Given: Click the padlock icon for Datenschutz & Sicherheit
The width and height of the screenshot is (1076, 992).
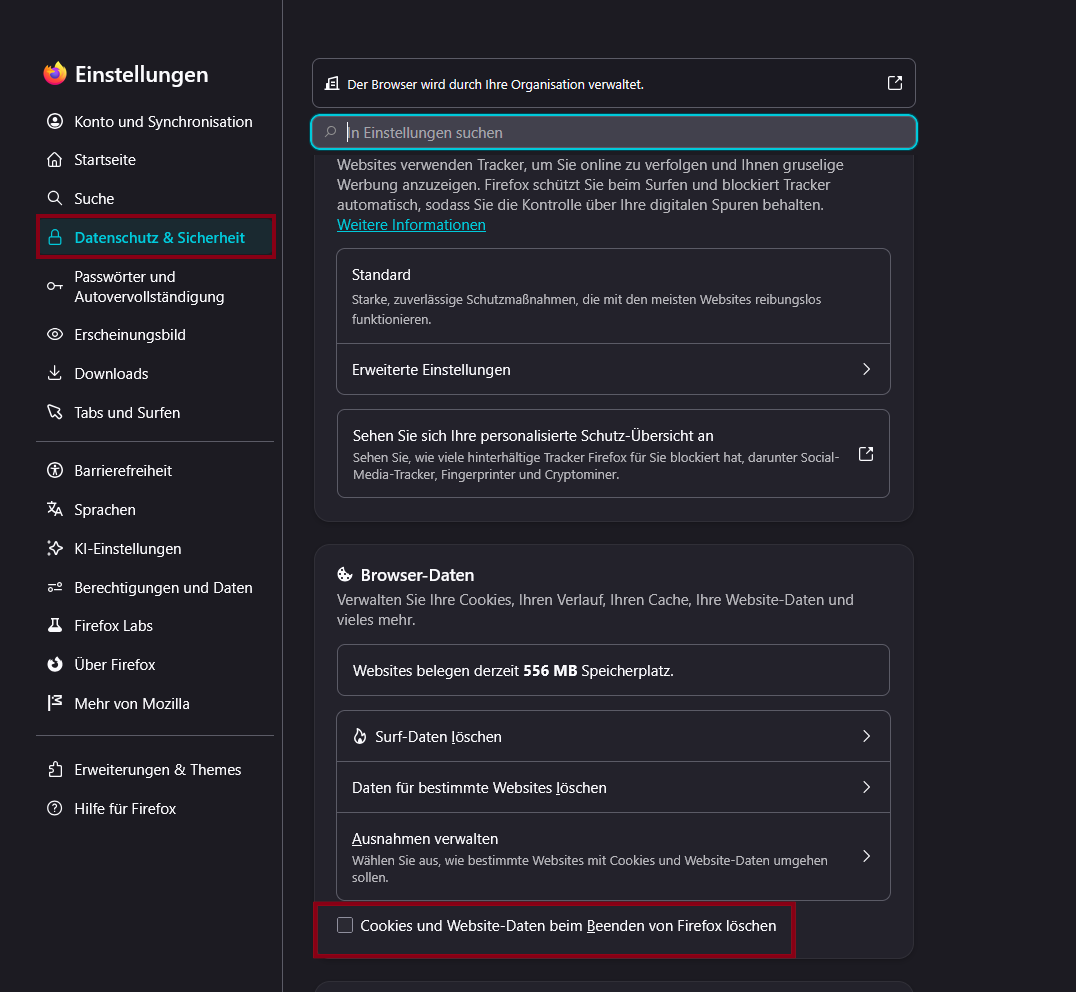Looking at the screenshot, I should click(55, 237).
